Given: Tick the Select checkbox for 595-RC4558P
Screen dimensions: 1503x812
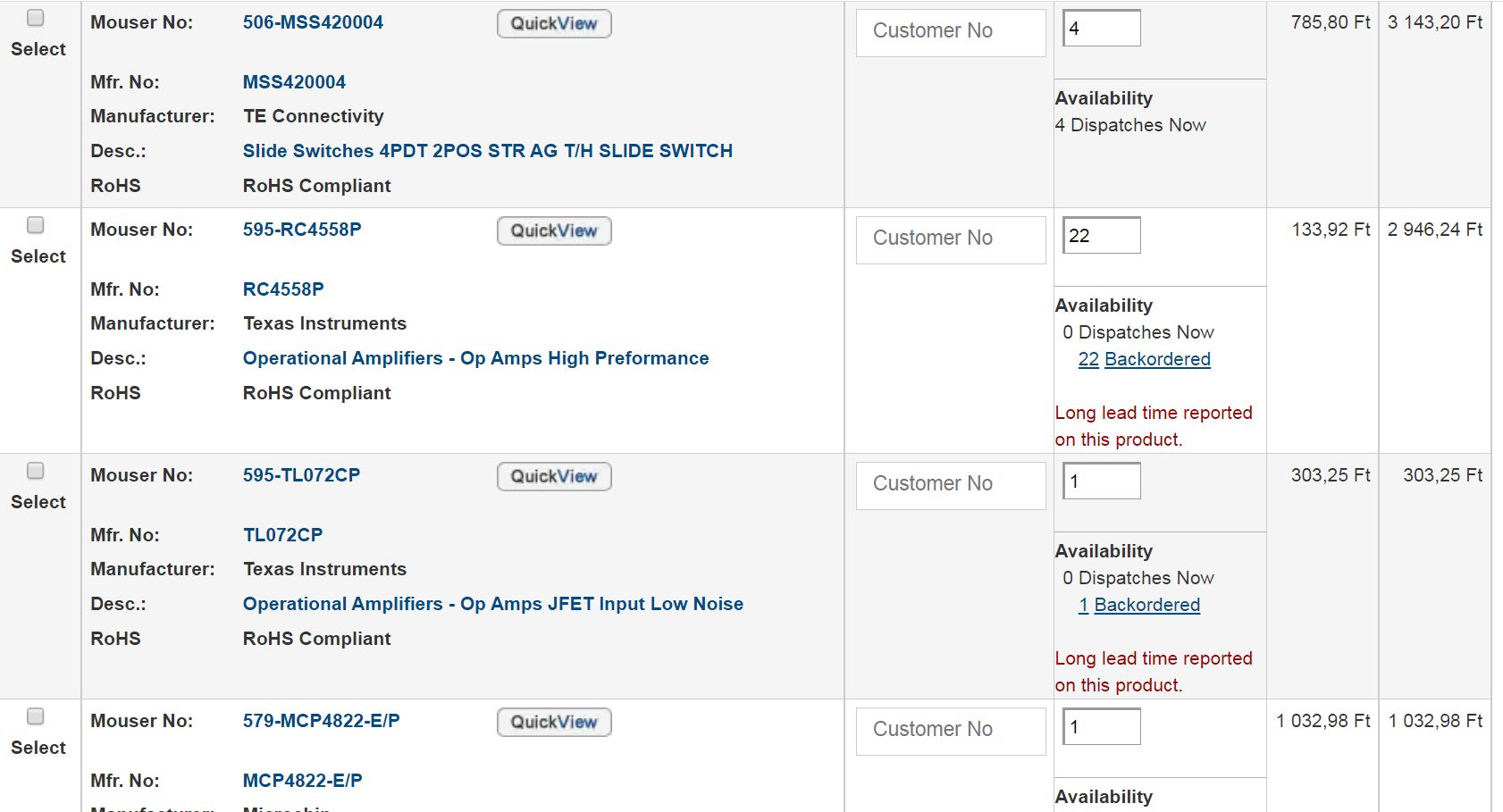Looking at the screenshot, I should (36, 225).
